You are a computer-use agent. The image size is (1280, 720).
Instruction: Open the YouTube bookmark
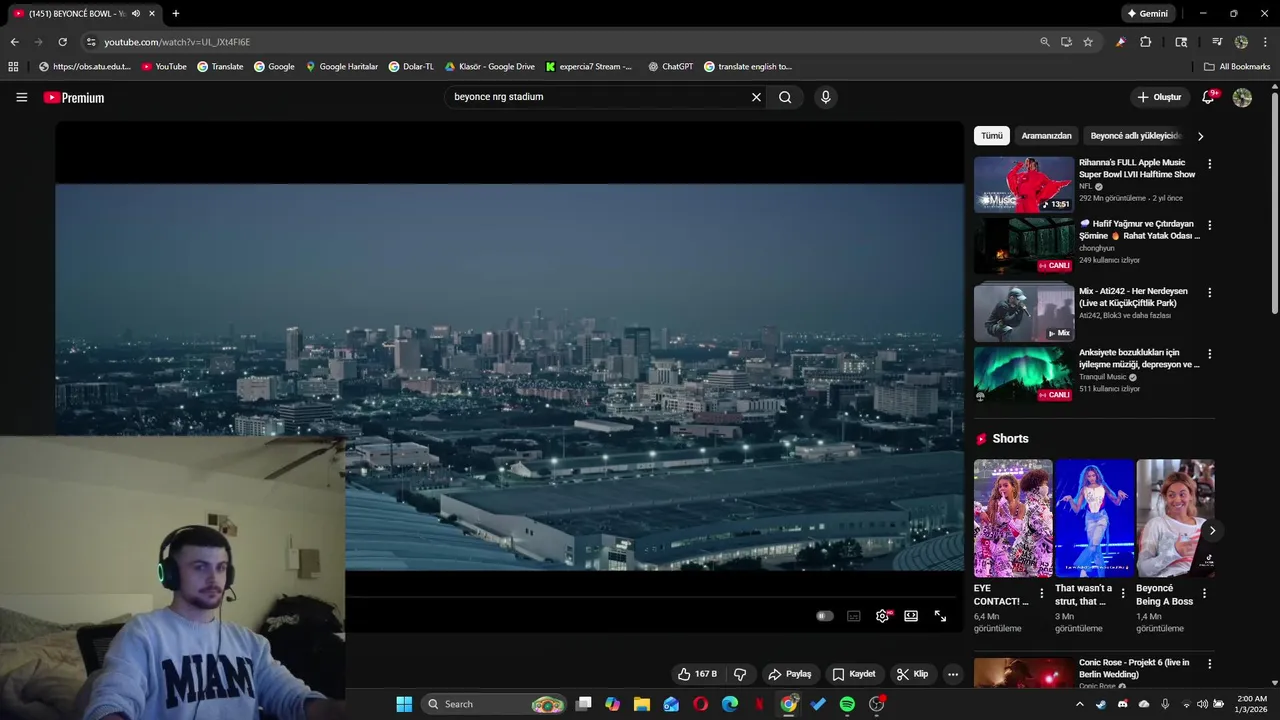point(164,67)
